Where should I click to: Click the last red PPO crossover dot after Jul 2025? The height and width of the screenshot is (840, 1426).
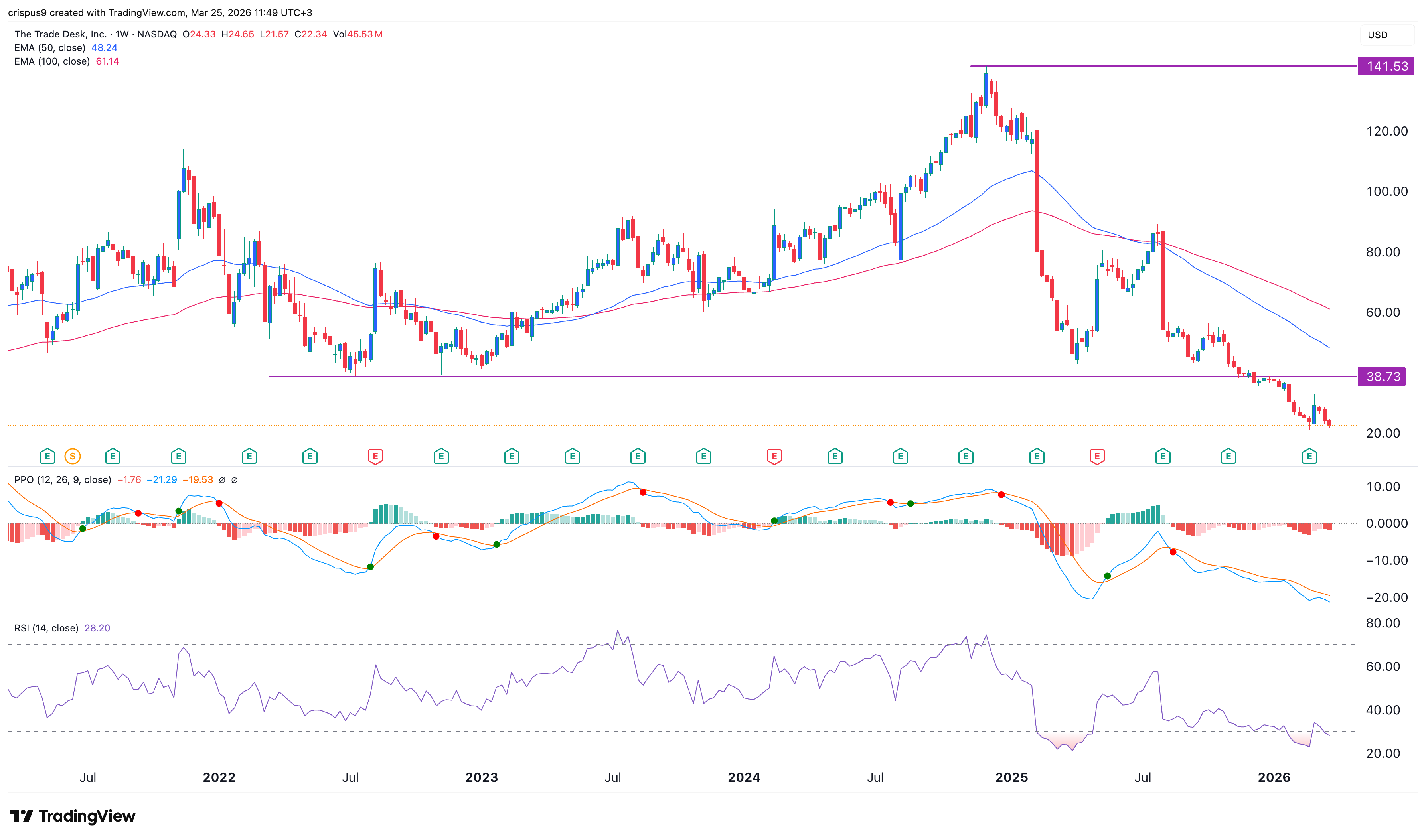coord(1173,552)
